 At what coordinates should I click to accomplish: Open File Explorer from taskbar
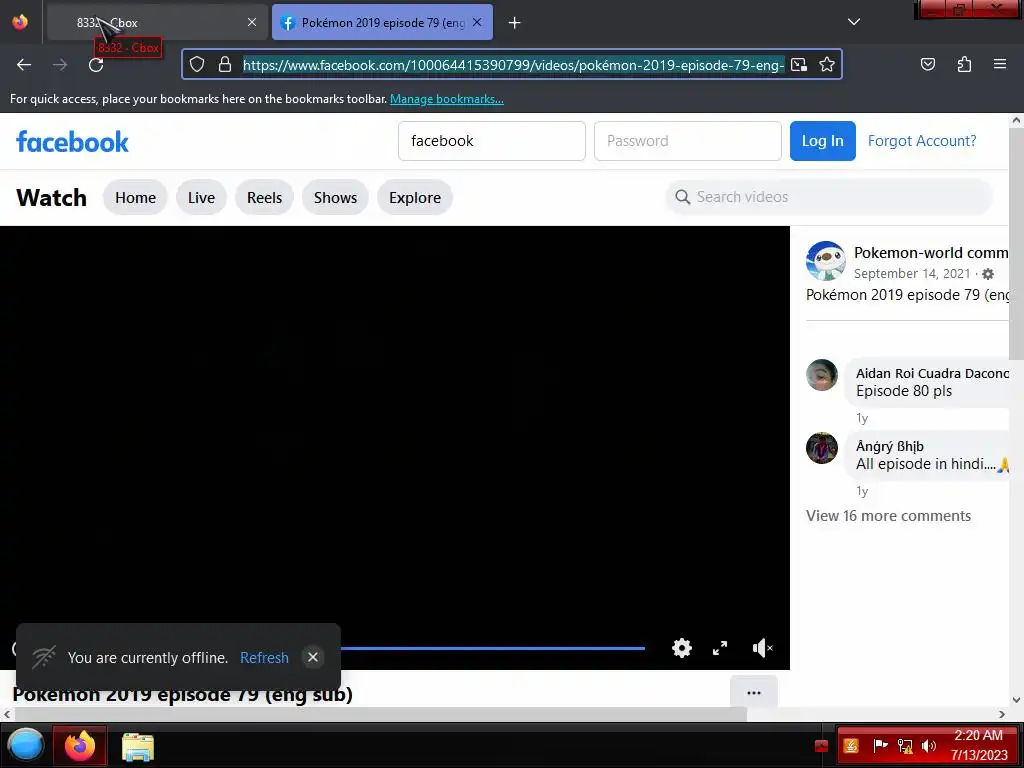(x=137, y=746)
